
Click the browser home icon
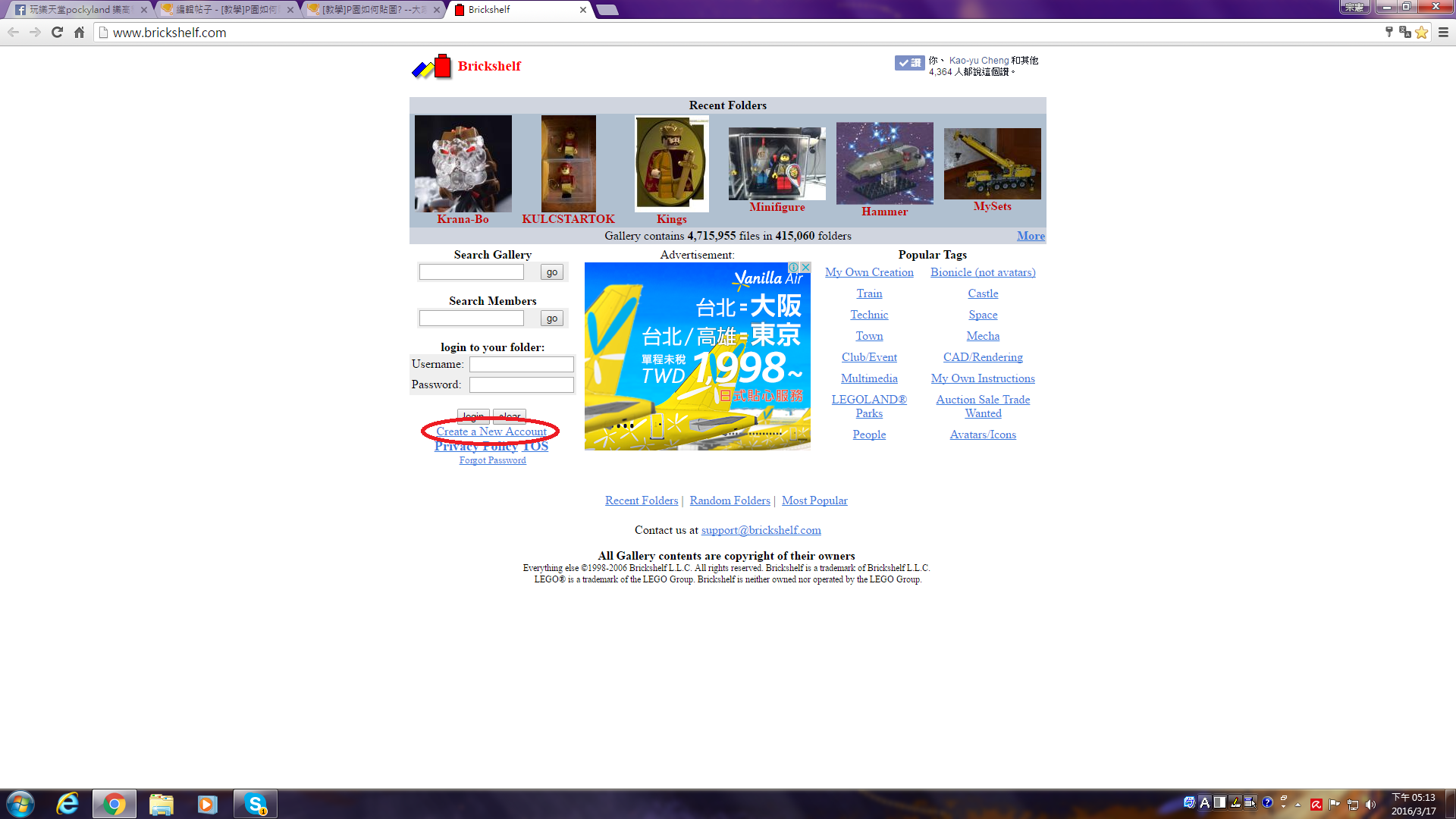[x=79, y=32]
